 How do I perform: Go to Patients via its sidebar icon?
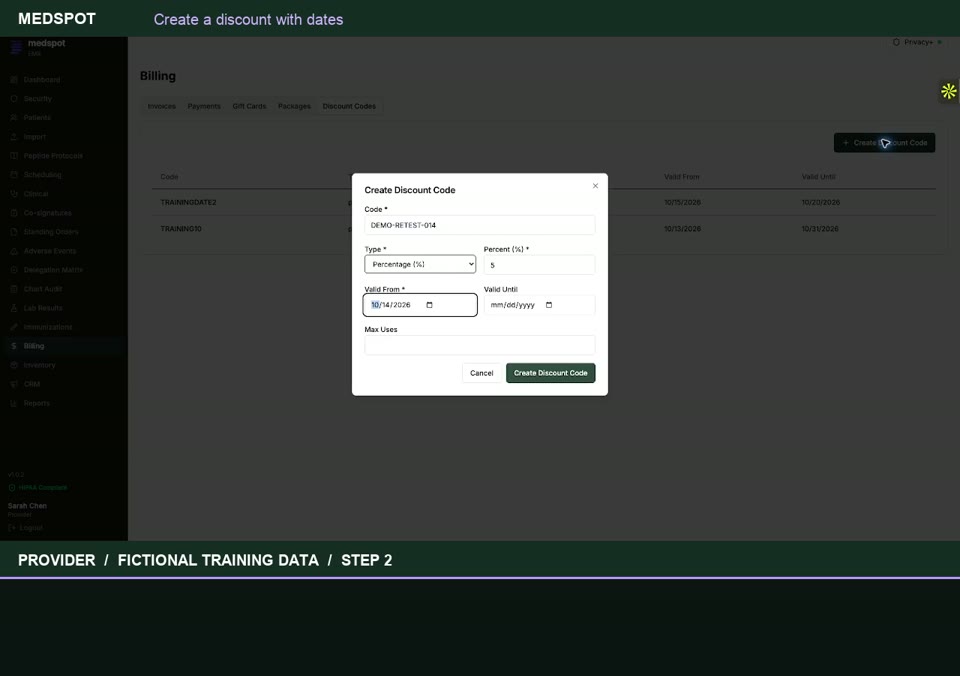tap(14, 118)
